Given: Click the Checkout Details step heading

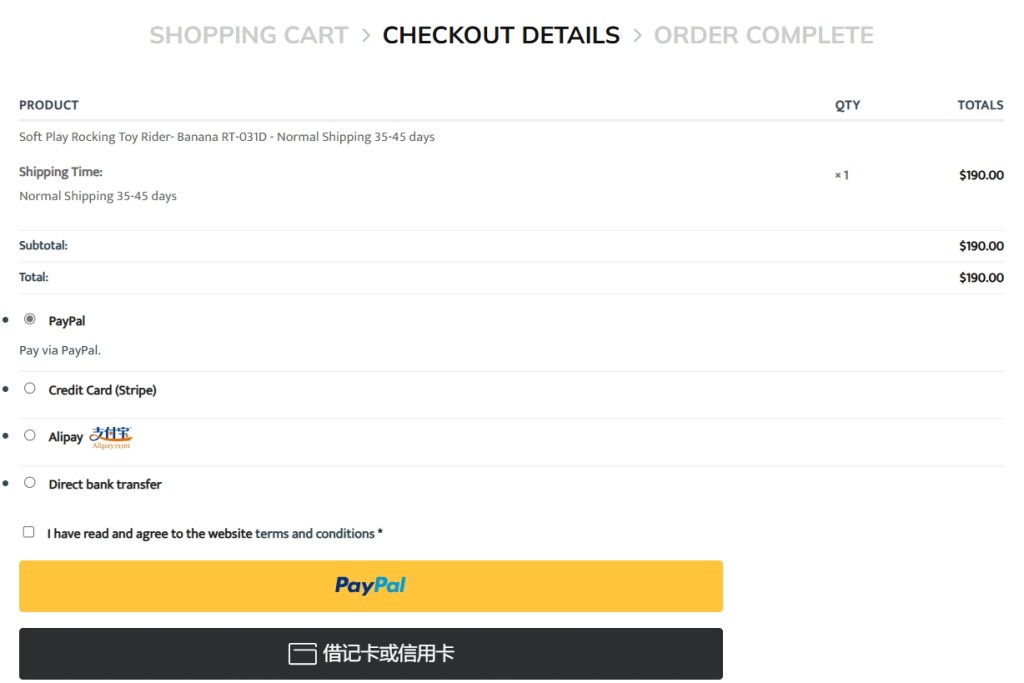Looking at the screenshot, I should (x=501, y=36).
